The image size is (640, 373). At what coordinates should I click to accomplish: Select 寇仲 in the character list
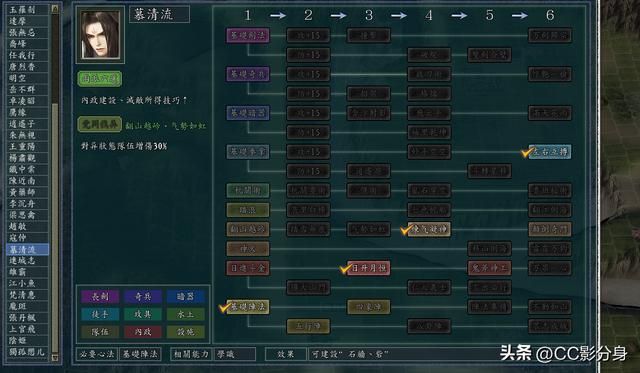(x=27, y=238)
